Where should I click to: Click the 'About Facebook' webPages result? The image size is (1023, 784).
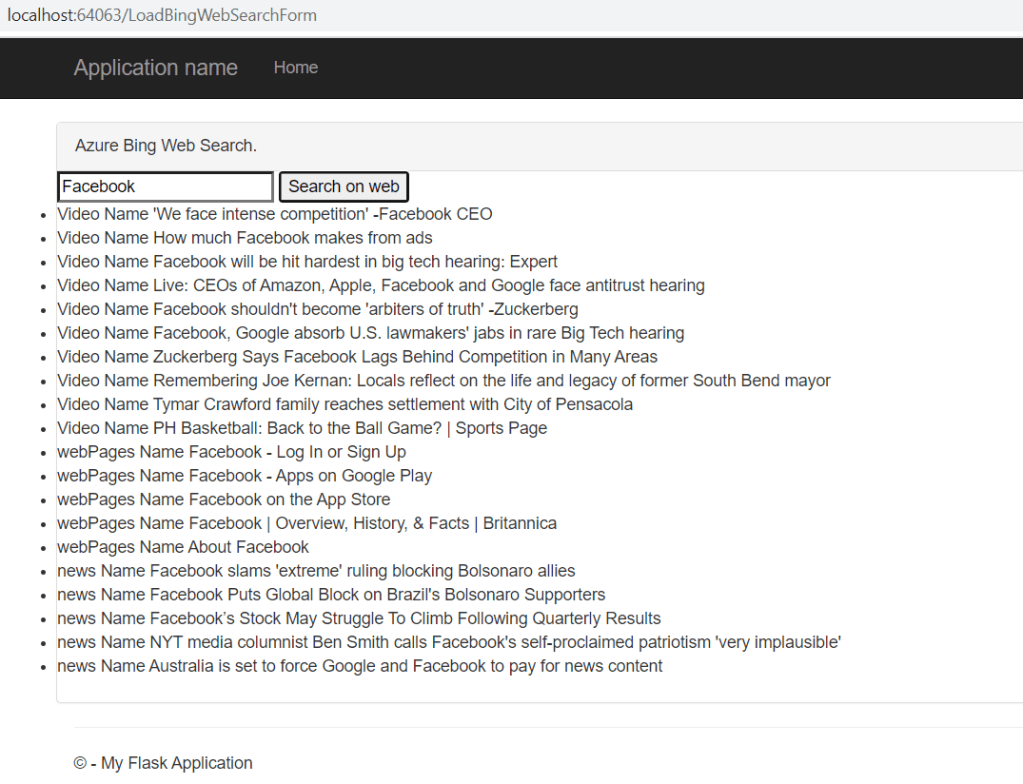183,548
